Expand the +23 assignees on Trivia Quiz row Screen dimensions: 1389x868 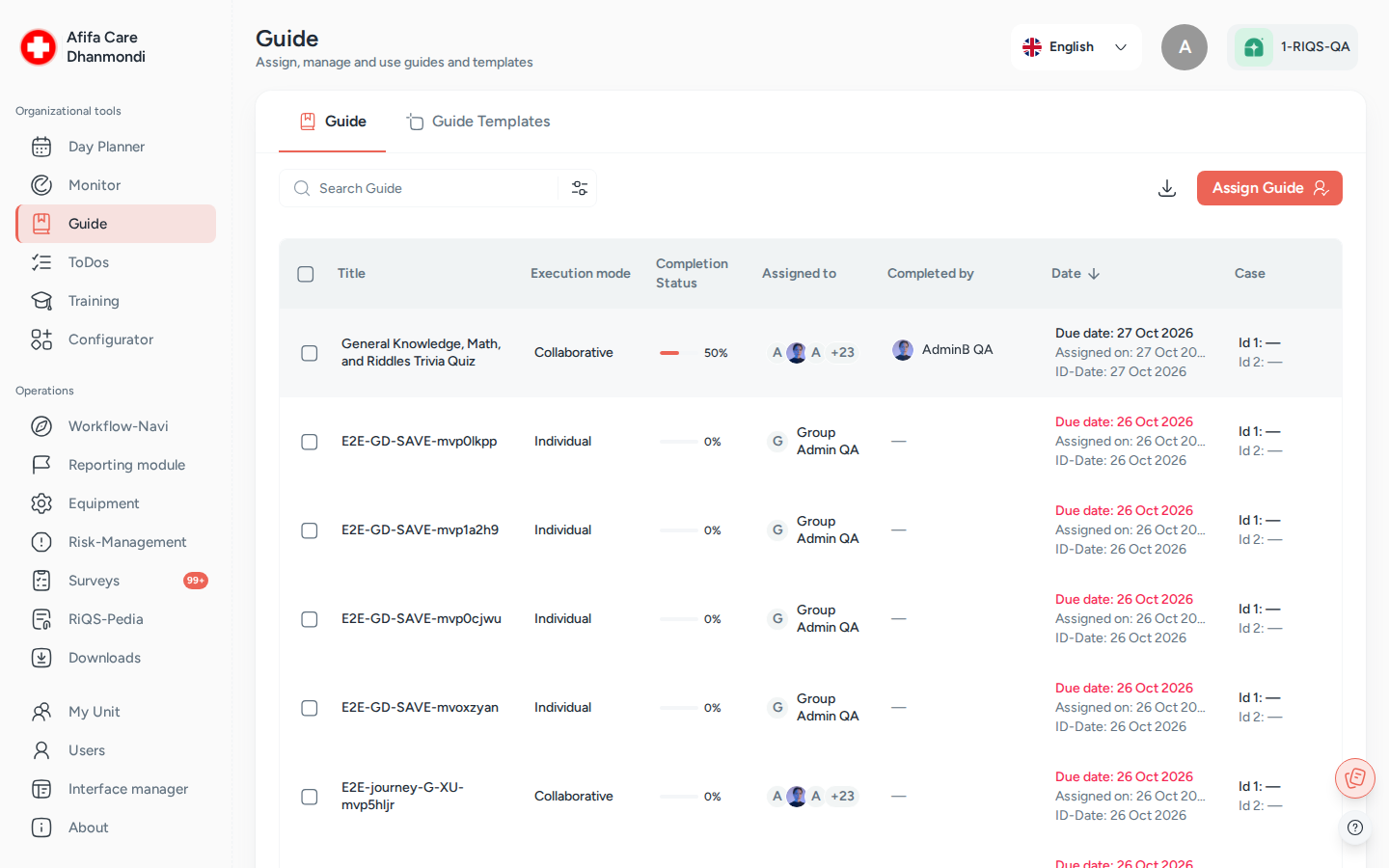843,353
